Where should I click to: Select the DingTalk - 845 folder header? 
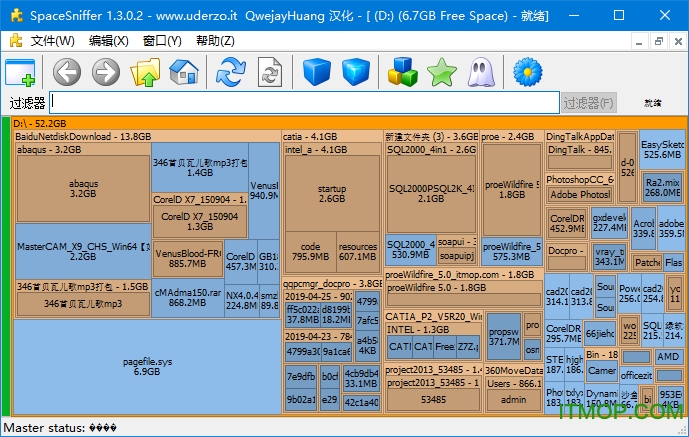click(580, 150)
